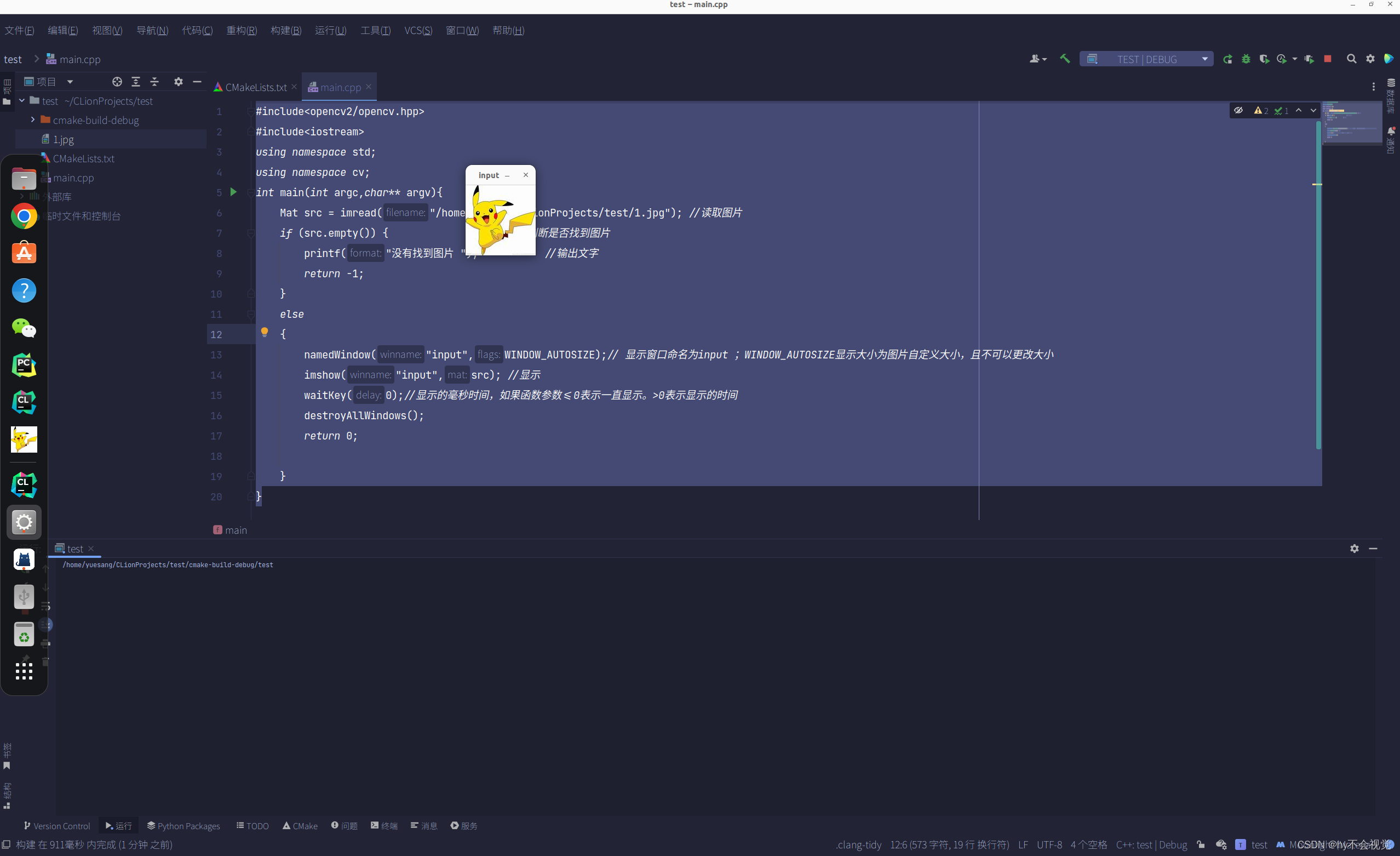Select the 1.jpg file in project tree
1400x856 pixels.
[63, 139]
